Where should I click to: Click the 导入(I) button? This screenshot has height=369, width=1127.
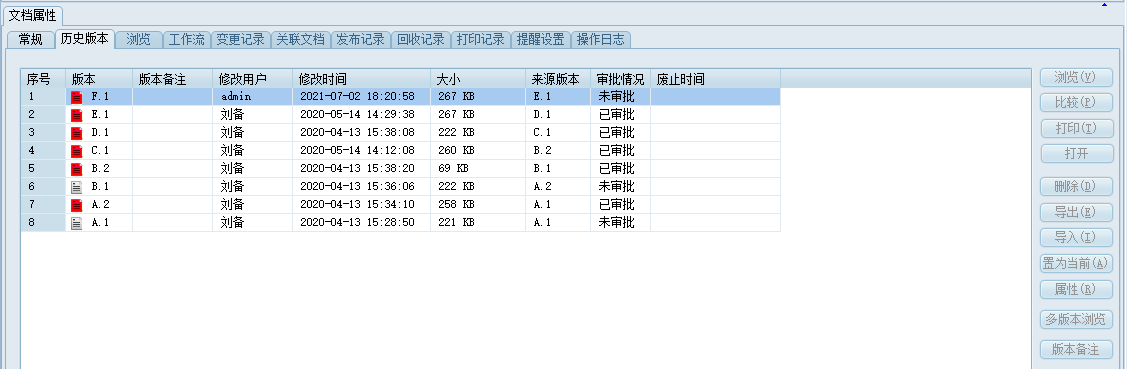pyautogui.click(x=1076, y=238)
